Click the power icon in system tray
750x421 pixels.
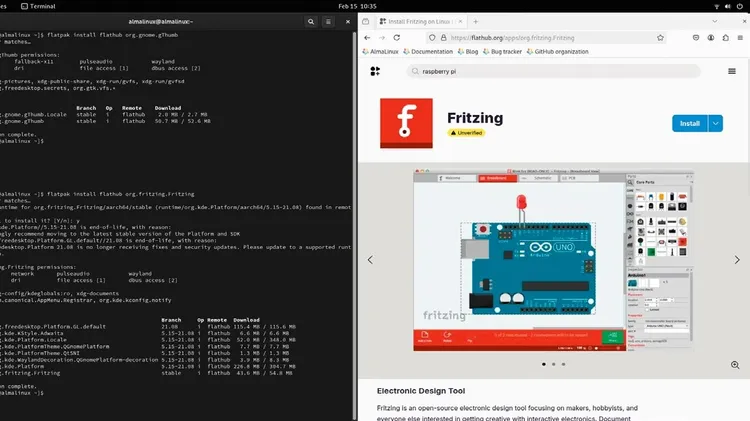[740, 6]
